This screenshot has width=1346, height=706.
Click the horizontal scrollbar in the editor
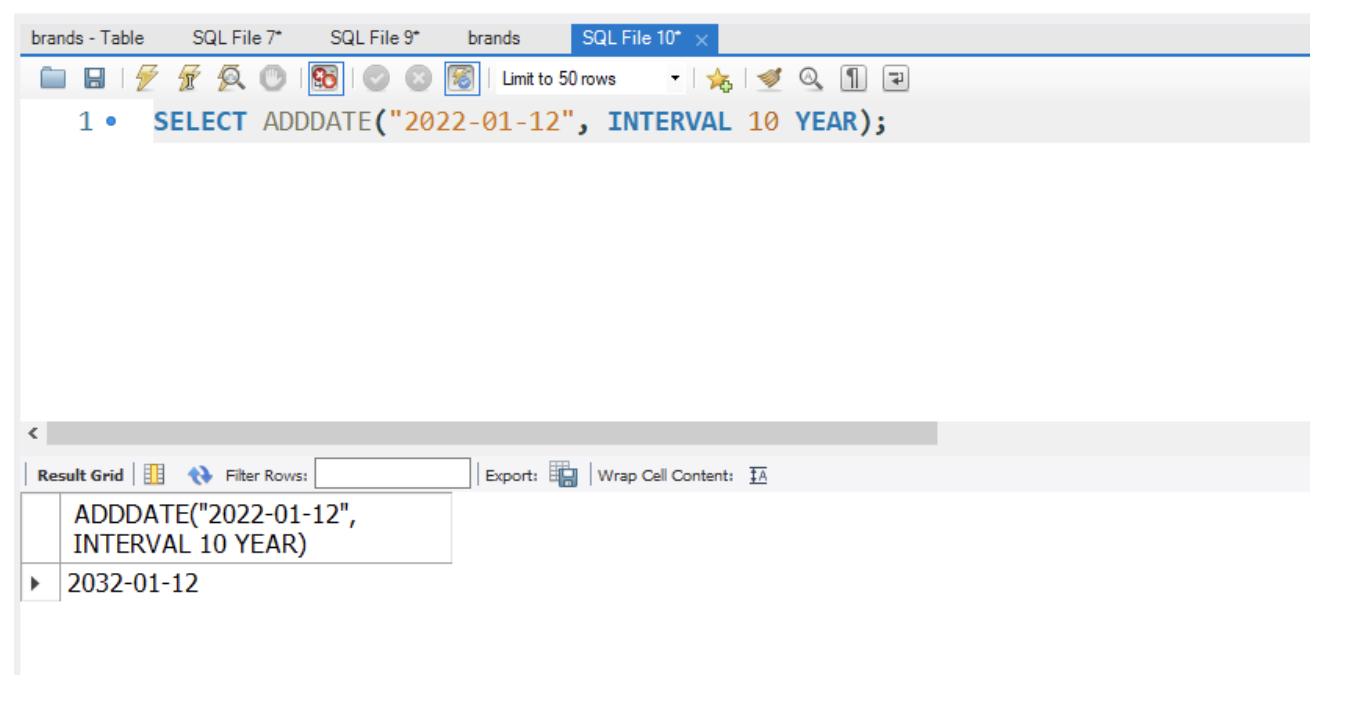(x=490, y=433)
